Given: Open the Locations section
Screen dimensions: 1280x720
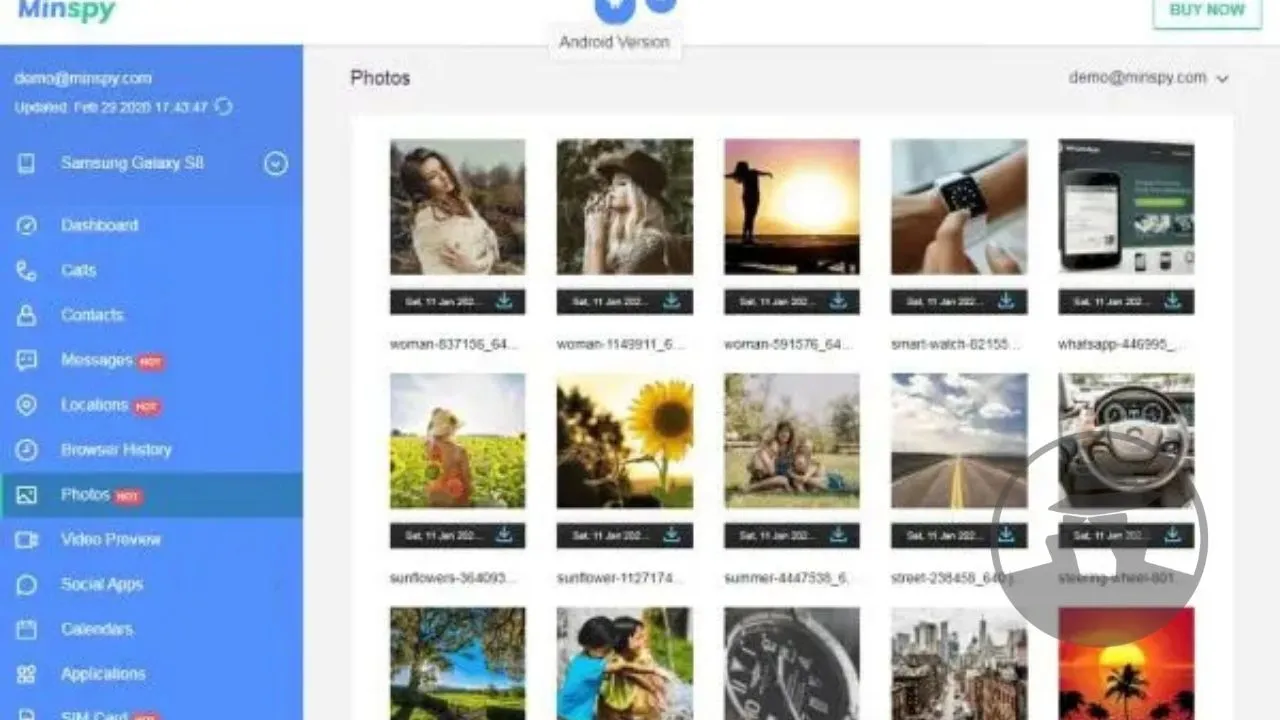Looking at the screenshot, I should 94,405.
